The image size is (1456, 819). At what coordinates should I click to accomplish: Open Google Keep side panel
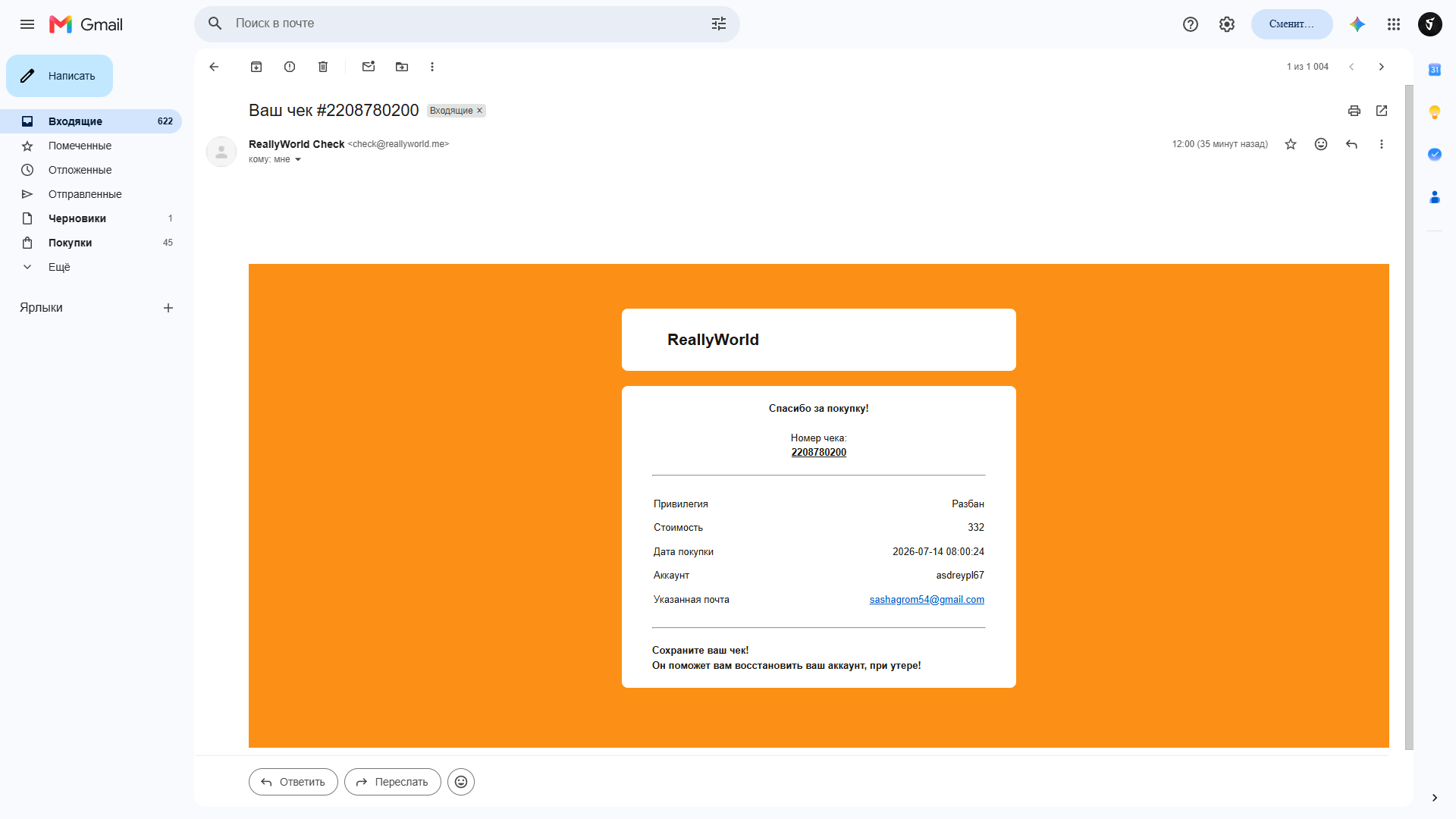point(1435,112)
